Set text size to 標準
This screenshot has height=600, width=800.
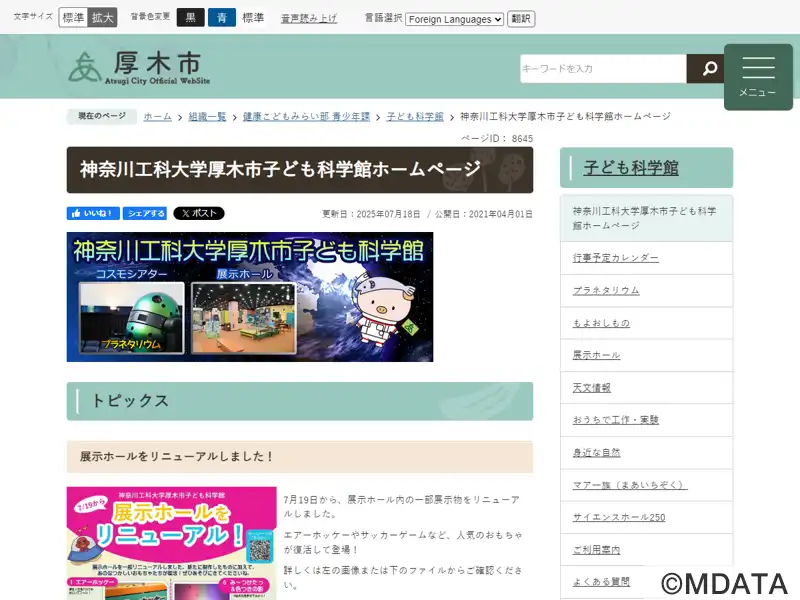(73, 18)
